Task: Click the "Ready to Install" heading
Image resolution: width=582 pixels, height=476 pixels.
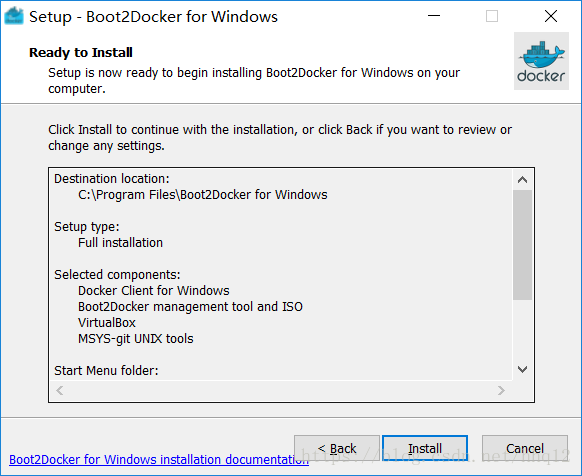Action: [81, 53]
